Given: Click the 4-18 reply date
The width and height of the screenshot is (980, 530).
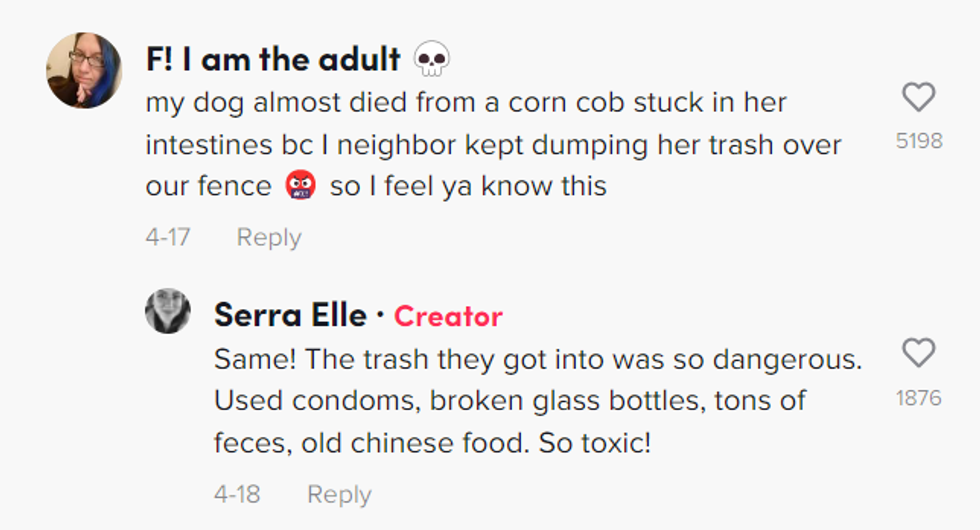Looking at the screenshot, I should (x=237, y=494).
